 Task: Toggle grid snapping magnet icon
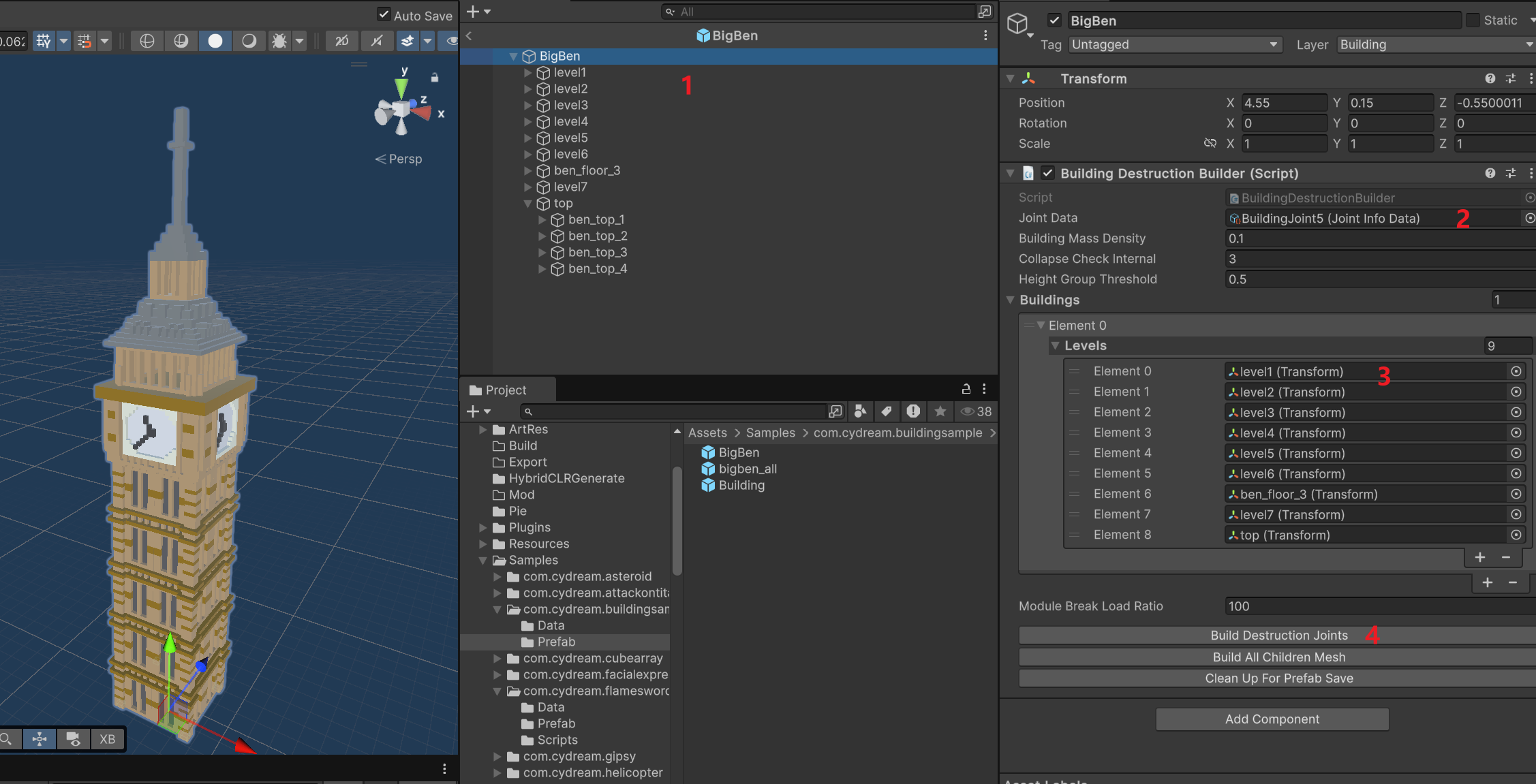point(85,41)
